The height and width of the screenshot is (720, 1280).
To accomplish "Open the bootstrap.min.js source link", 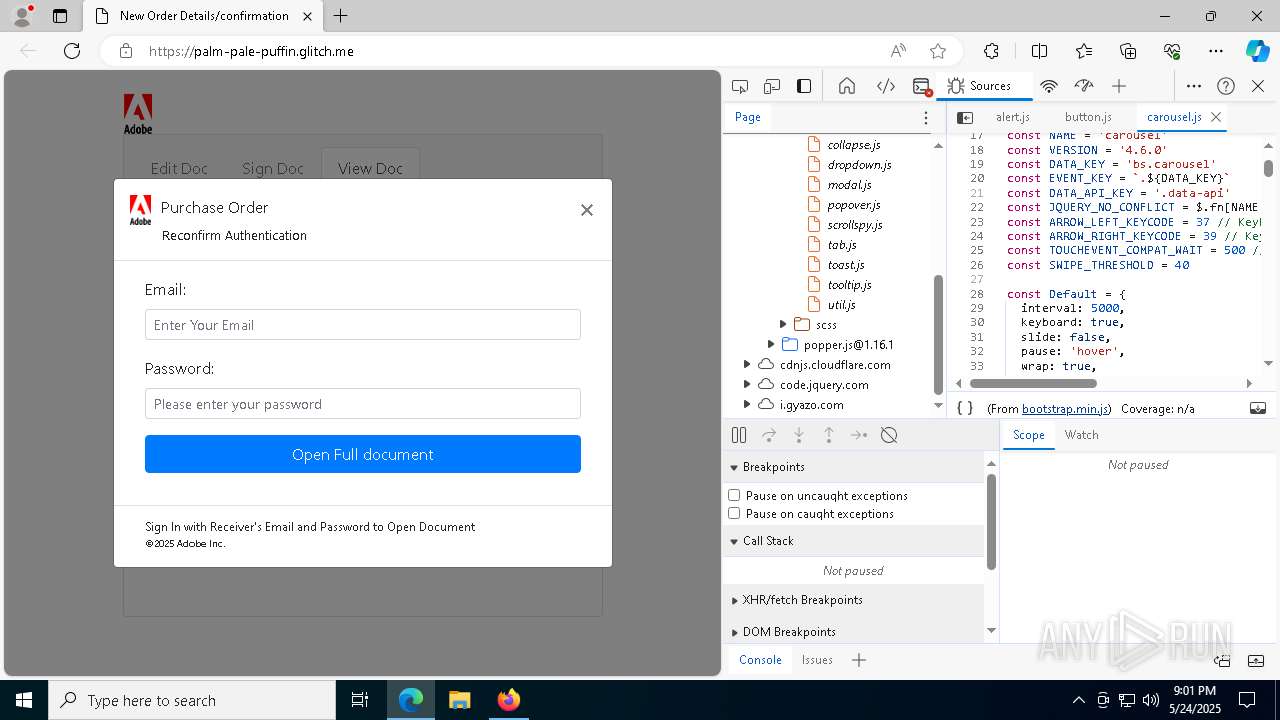I will tap(1065, 409).
